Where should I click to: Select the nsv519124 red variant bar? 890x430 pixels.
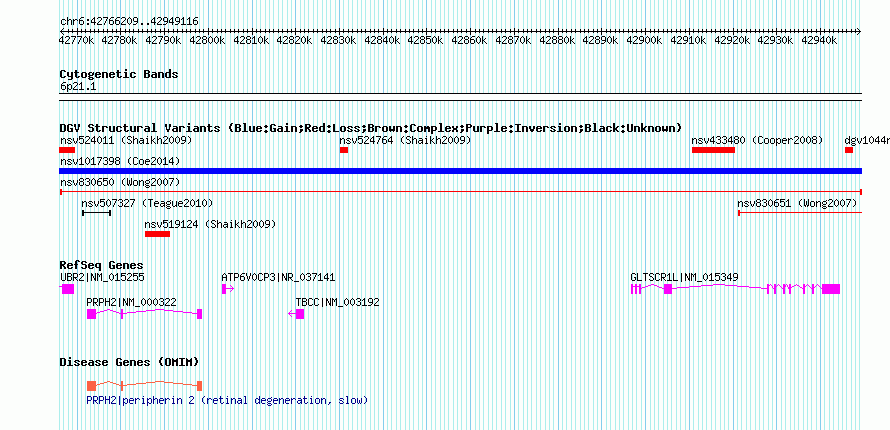point(157,234)
